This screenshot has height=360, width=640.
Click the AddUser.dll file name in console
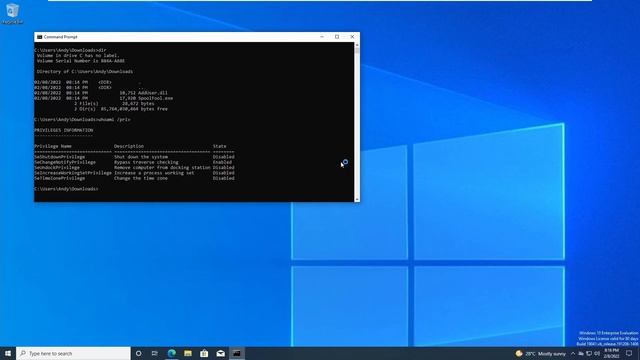pos(154,93)
